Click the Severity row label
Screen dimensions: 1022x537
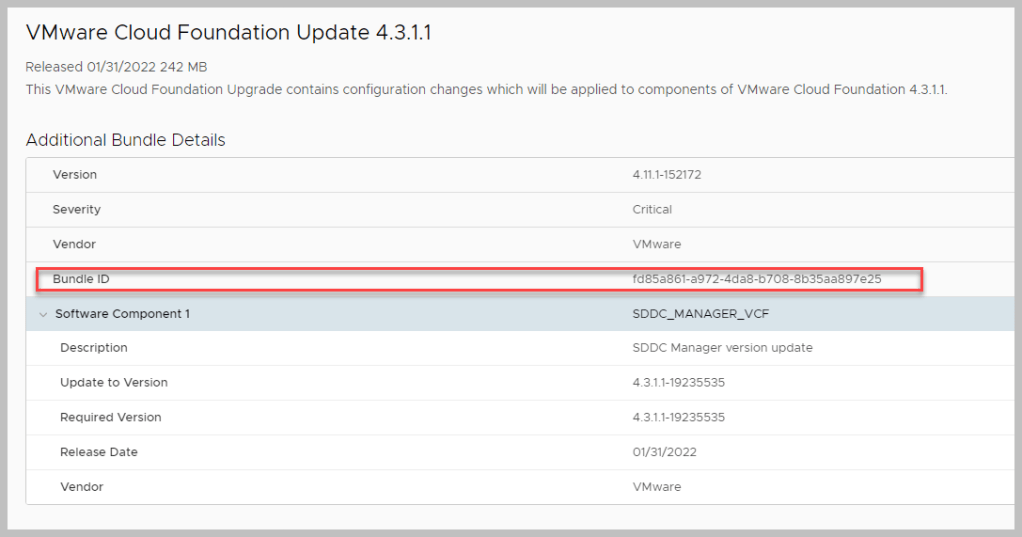(x=77, y=210)
